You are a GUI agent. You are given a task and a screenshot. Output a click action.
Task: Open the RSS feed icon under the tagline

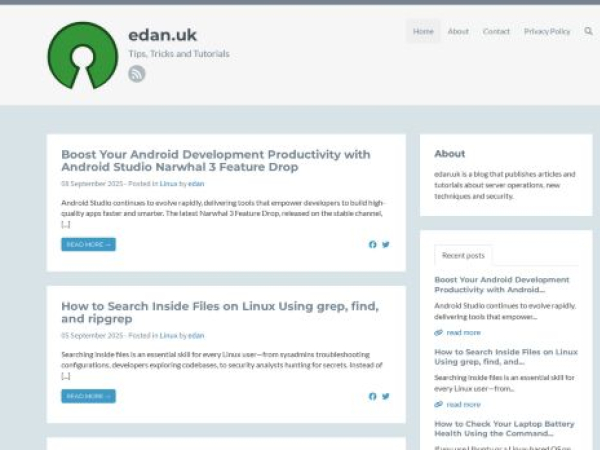coord(137,73)
